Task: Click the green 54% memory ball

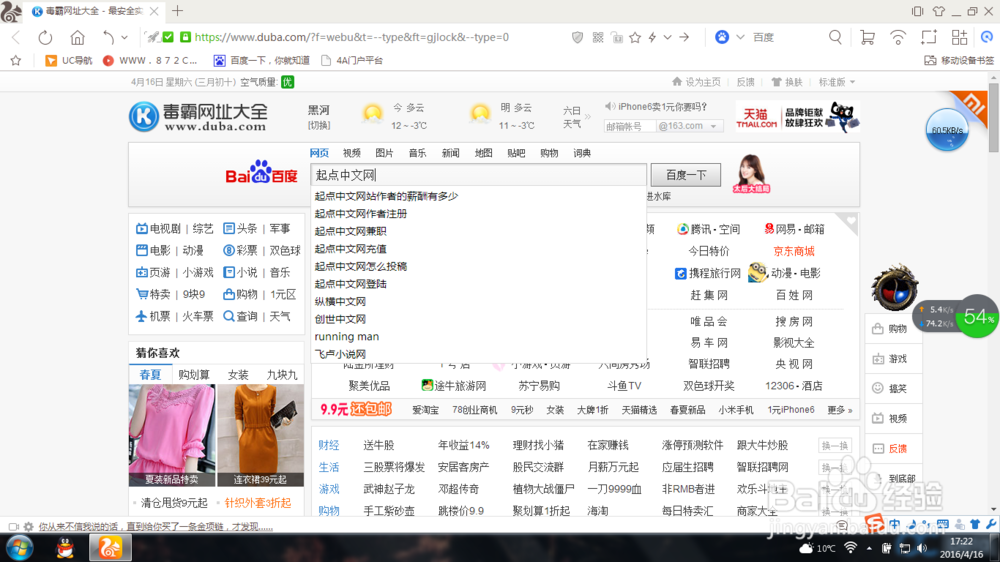Action: (x=976, y=316)
